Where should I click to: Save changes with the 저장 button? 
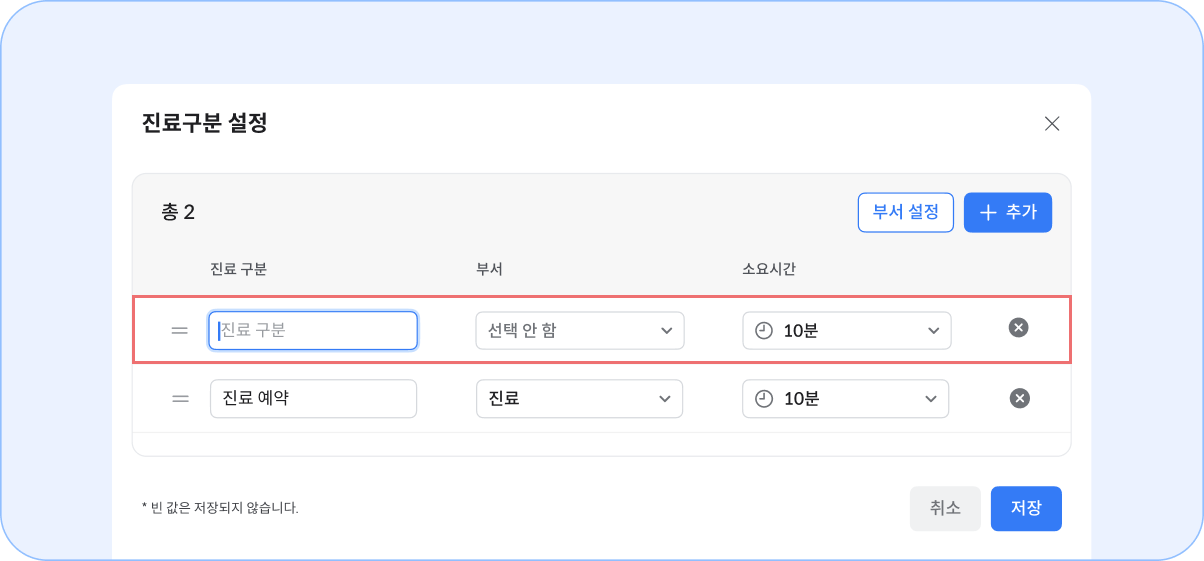pos(1026,508)
